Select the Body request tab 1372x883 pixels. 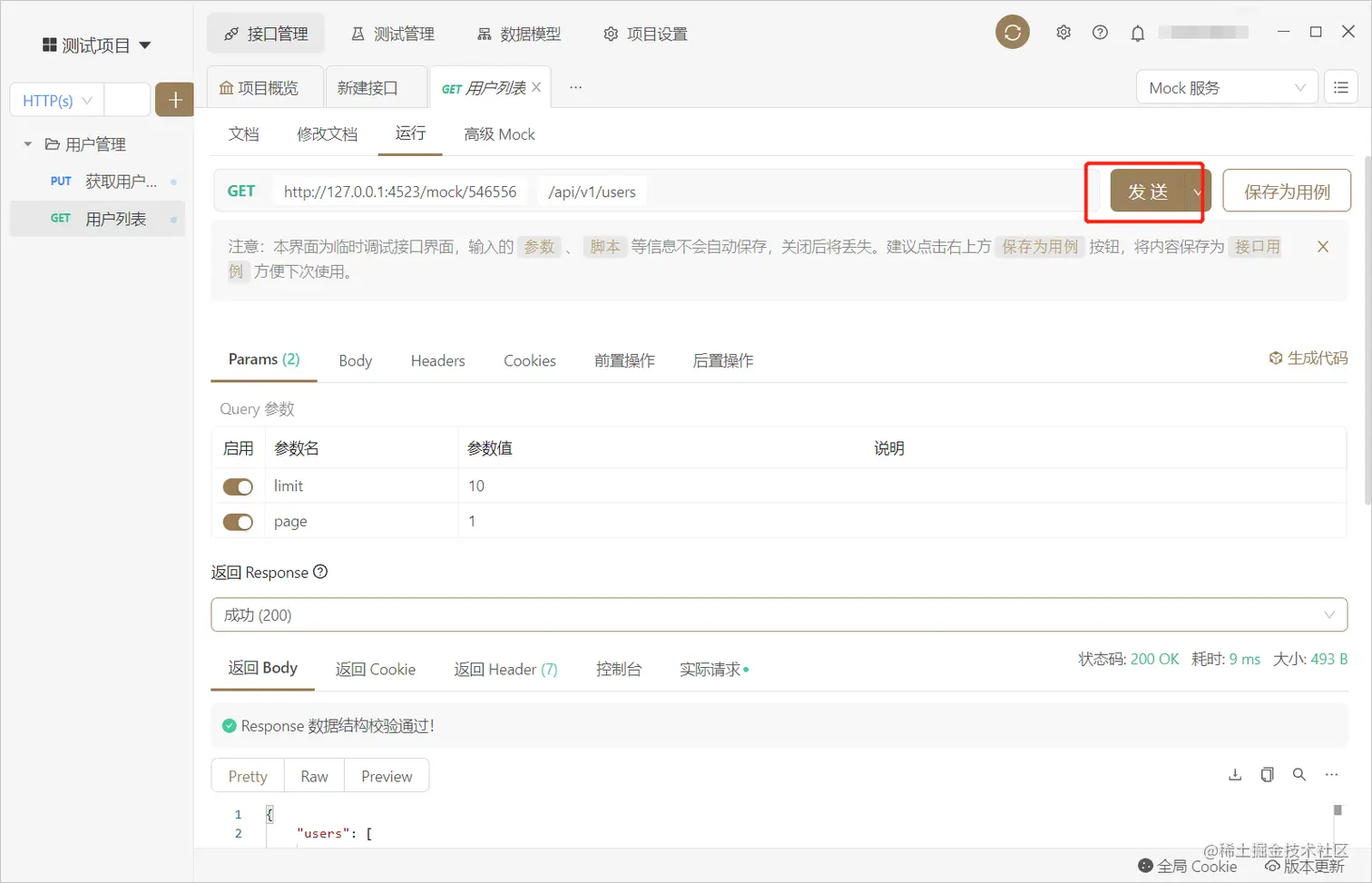pos(356,360)
